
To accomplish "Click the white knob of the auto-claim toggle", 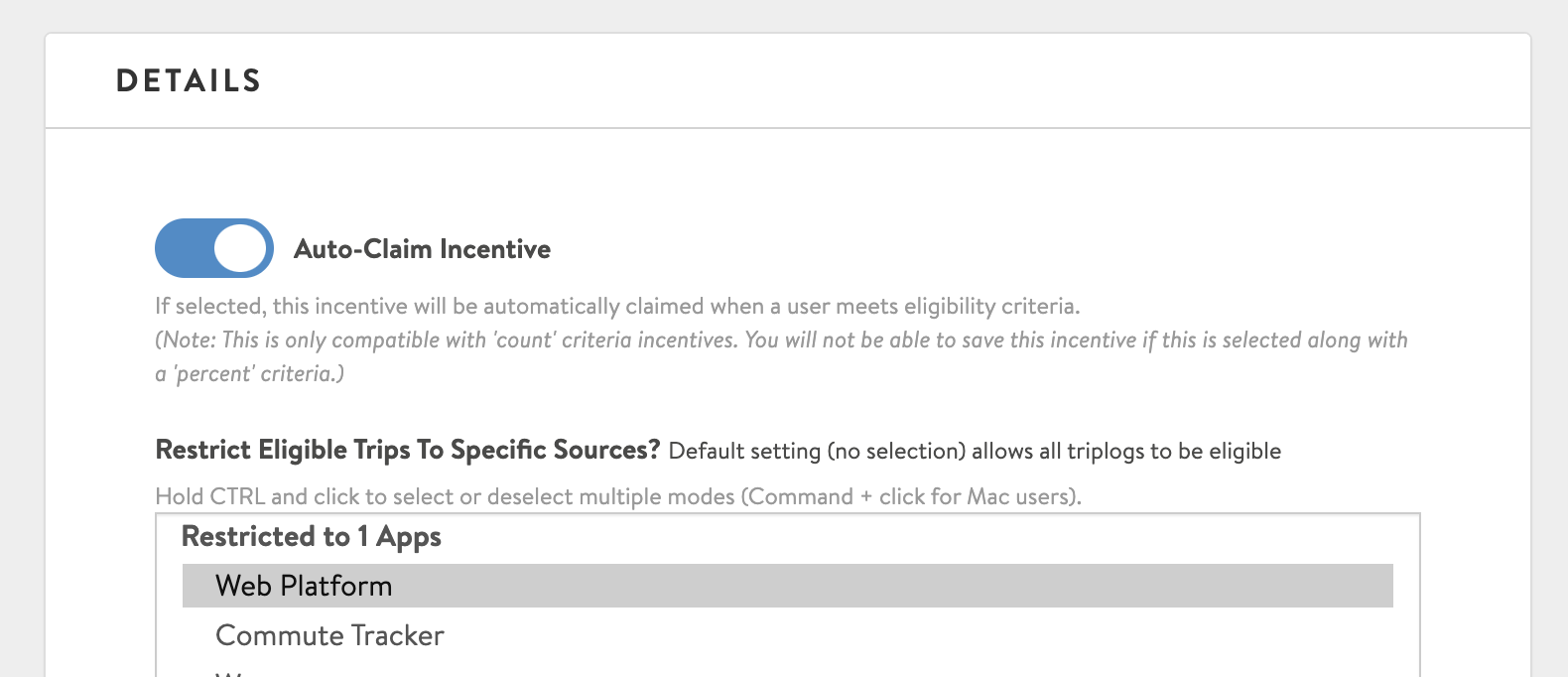I will [243, 248].
